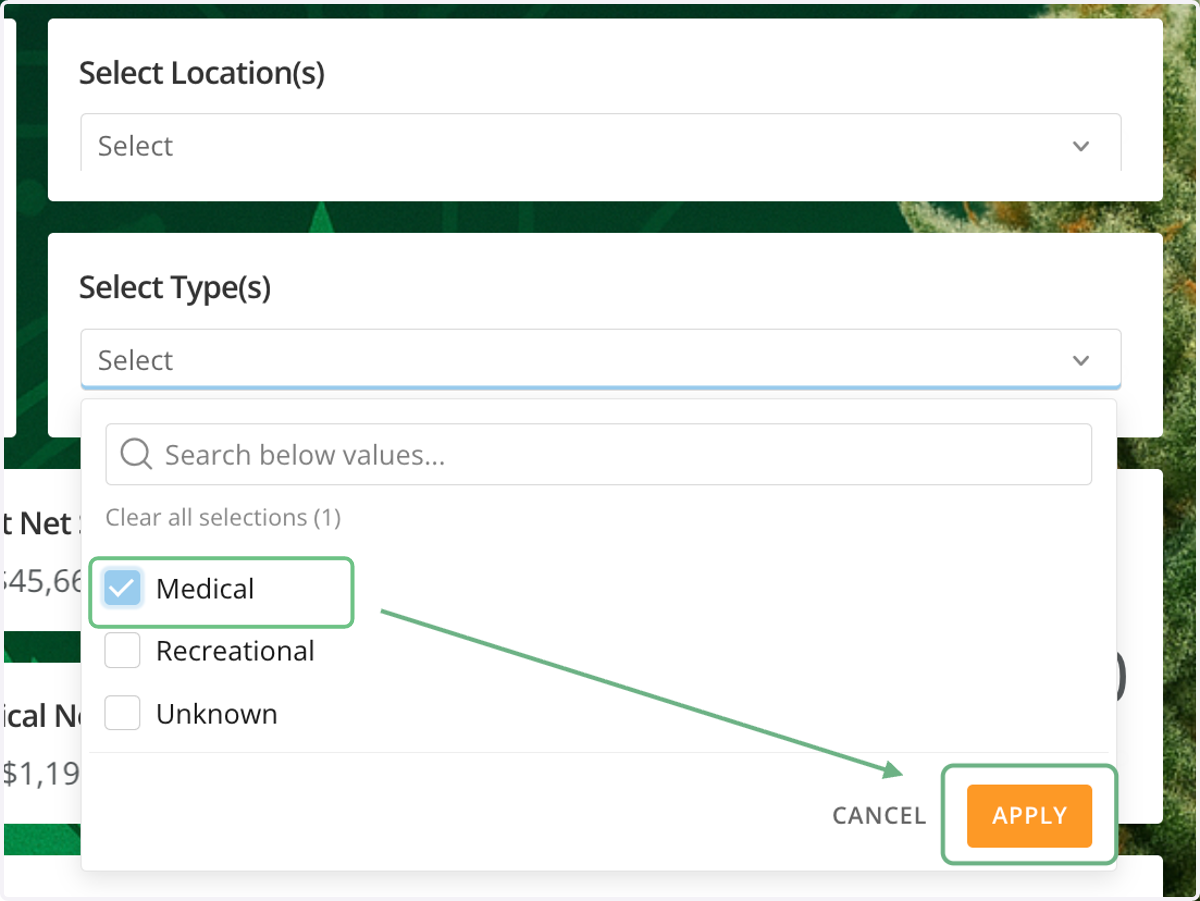This screenshot has height=901, width=1200.
Task: Open the Select Location(s) dropdown
Action: tap(600, 145)
